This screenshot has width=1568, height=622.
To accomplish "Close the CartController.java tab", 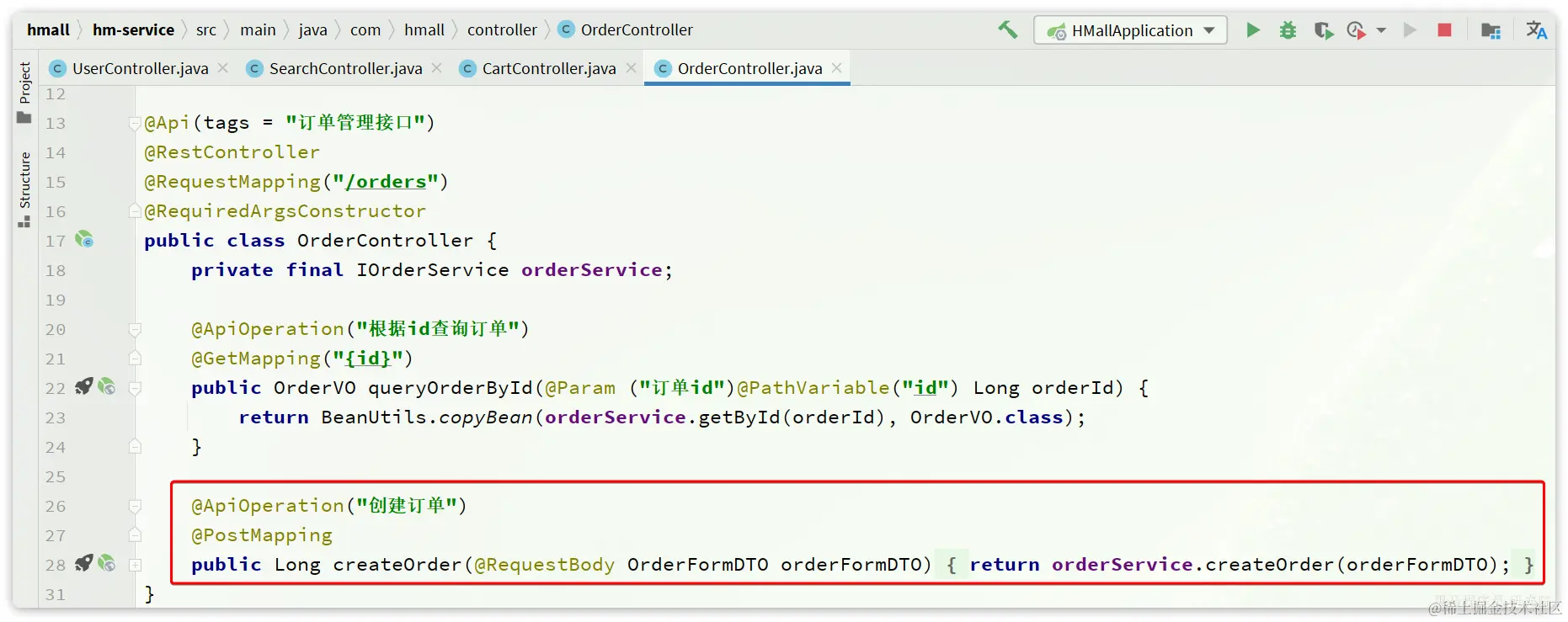I will click(x=631, y=68).
